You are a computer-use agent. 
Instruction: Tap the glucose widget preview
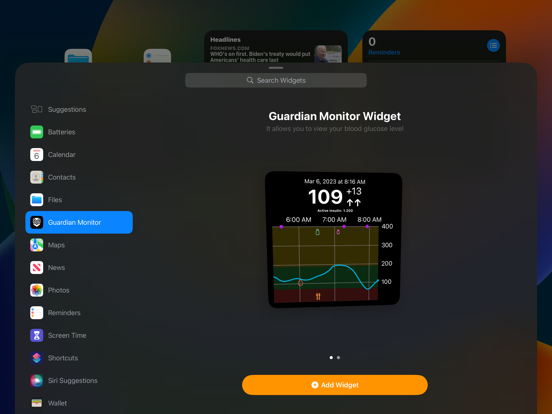(333, 239)
